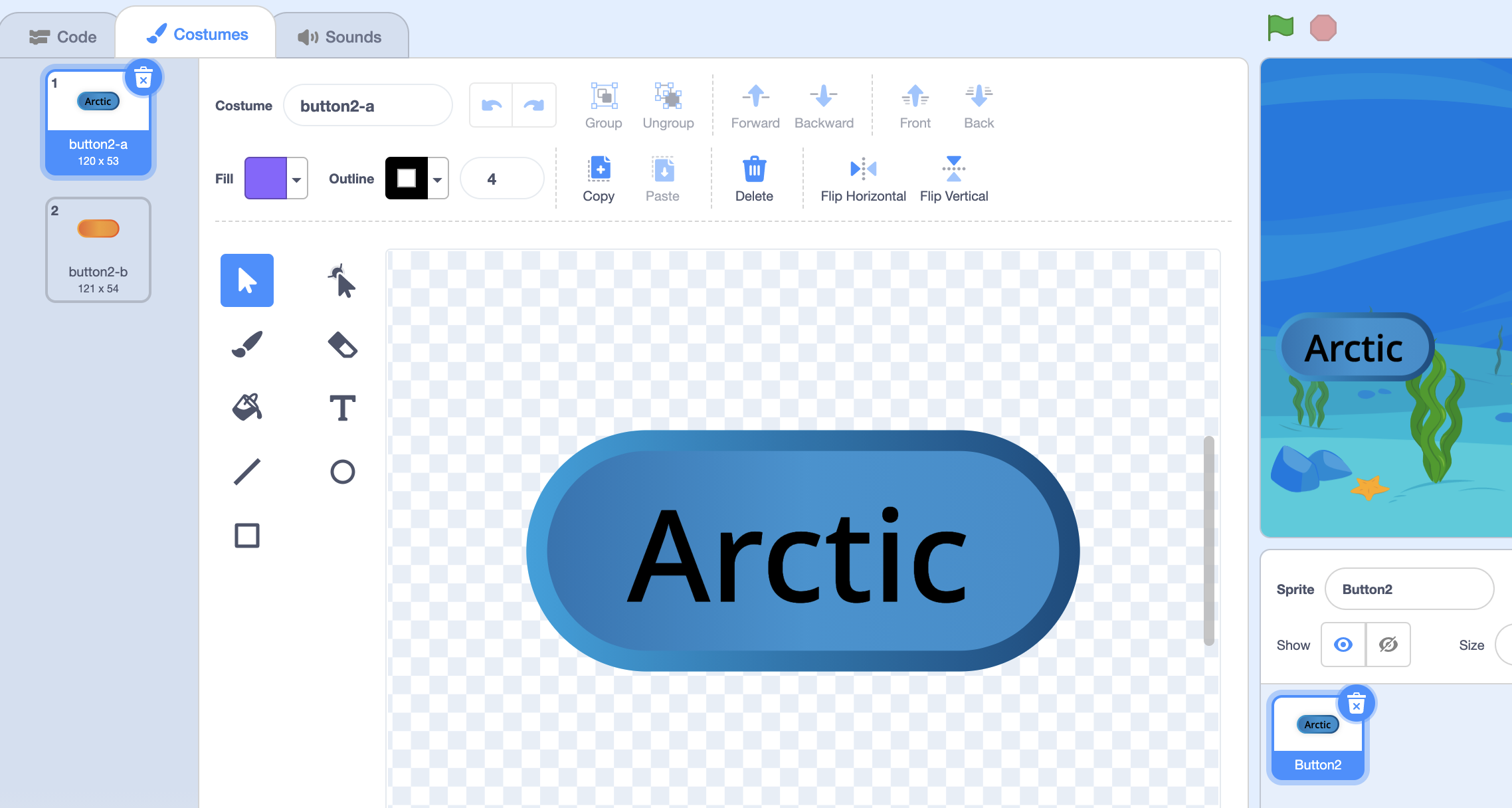
Task: Open the Fill color dropdown arrow
Action: tap(297, 179)
